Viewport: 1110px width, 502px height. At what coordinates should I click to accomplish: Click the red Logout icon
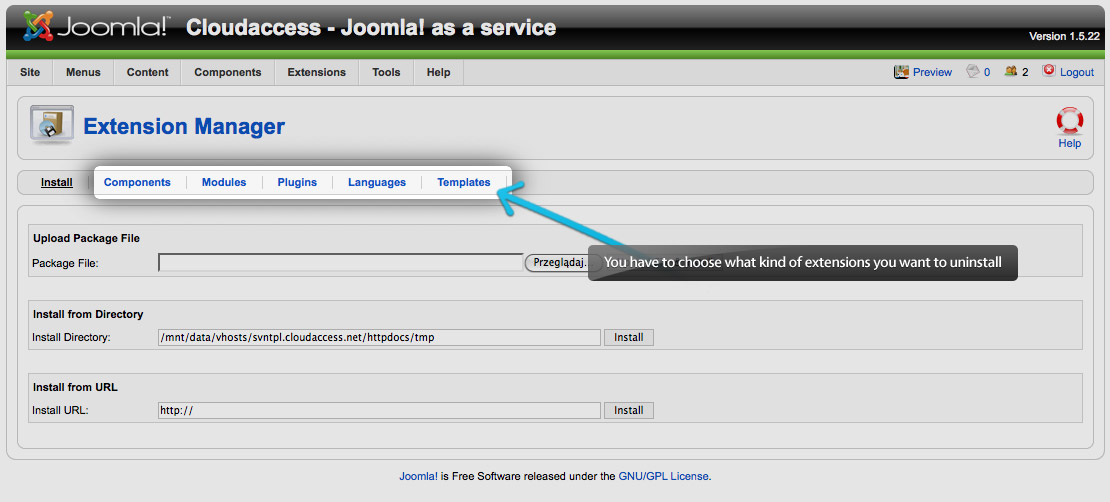(1048, 71)
